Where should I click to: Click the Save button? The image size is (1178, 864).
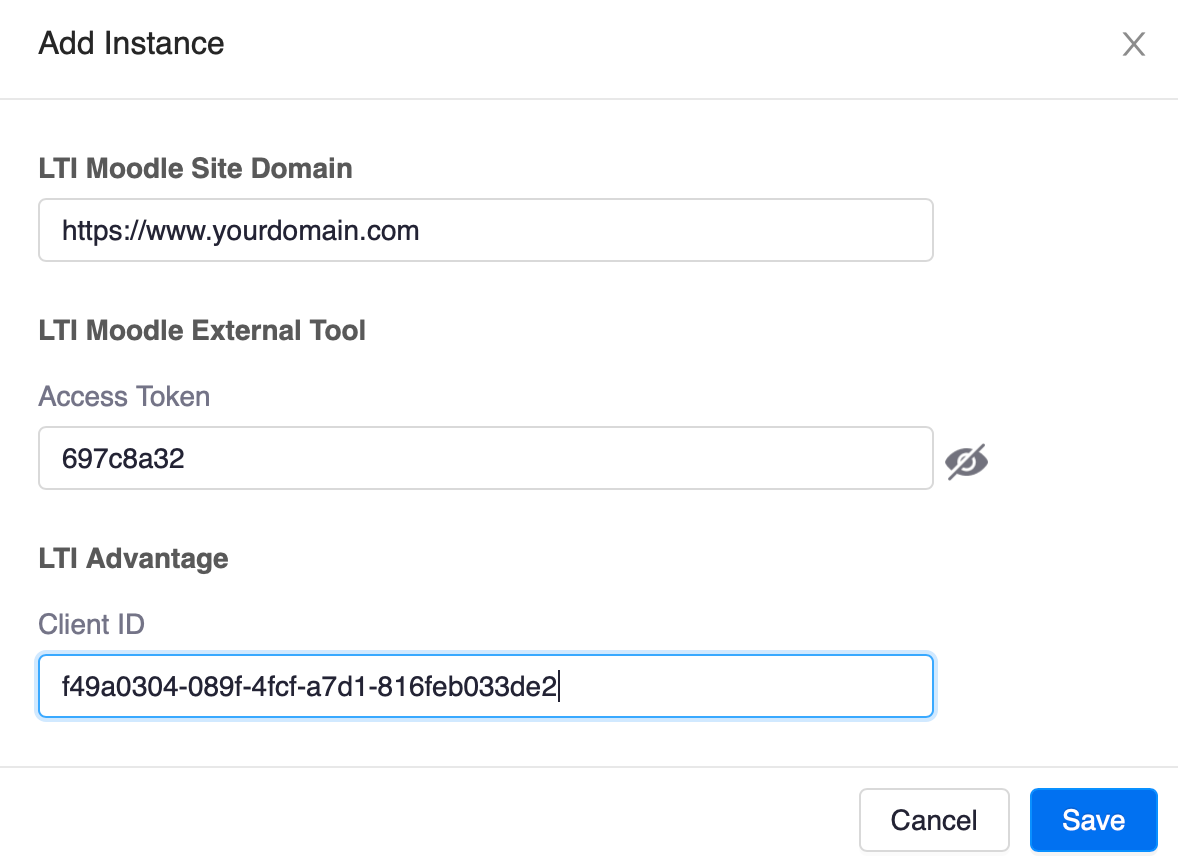[x=1093, y=820]
